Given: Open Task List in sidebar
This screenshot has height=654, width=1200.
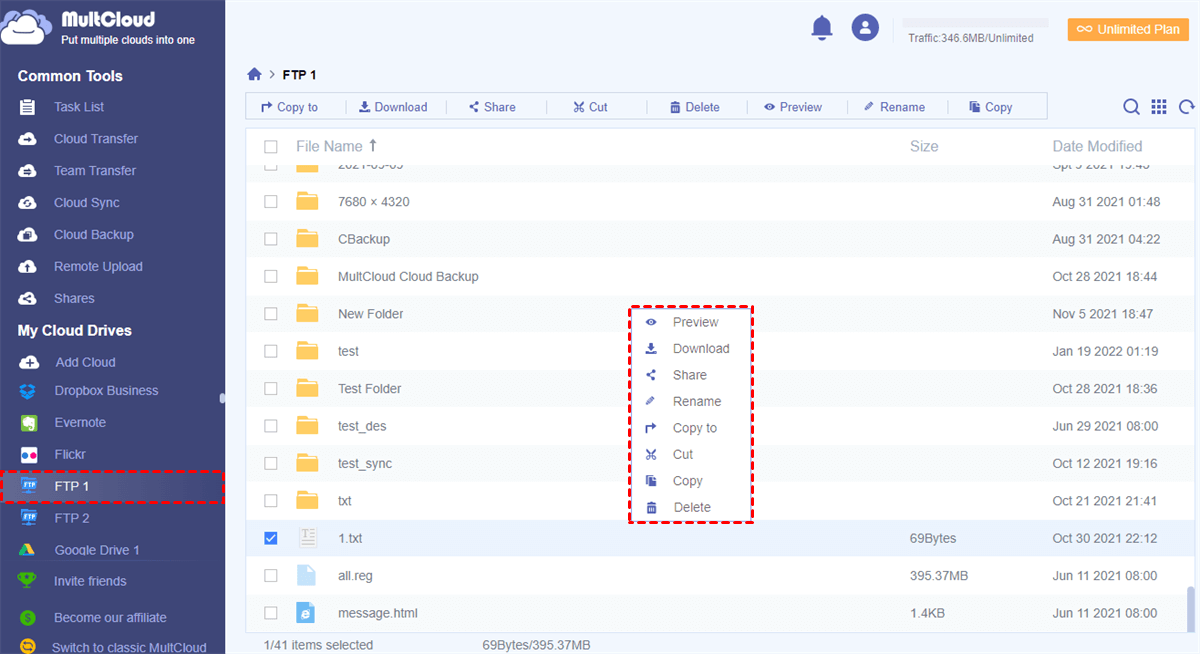Looking at the screenshot, I should [x=79, y=107].
